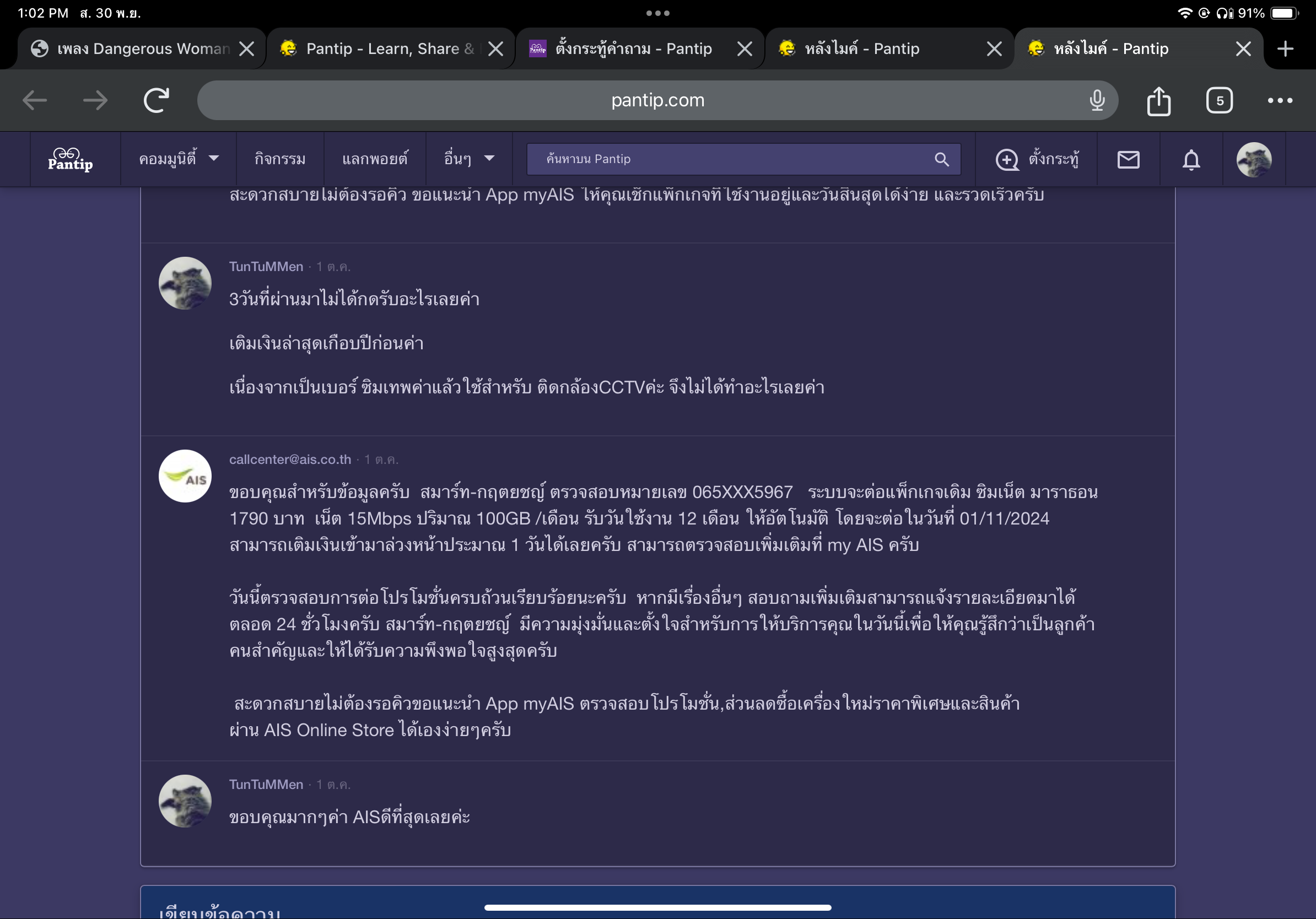Tap the Wi-Fi icon in status bar
The width and height of the screenshot is (1316, 919).
pyautogui.click(x=1184, y=13)
